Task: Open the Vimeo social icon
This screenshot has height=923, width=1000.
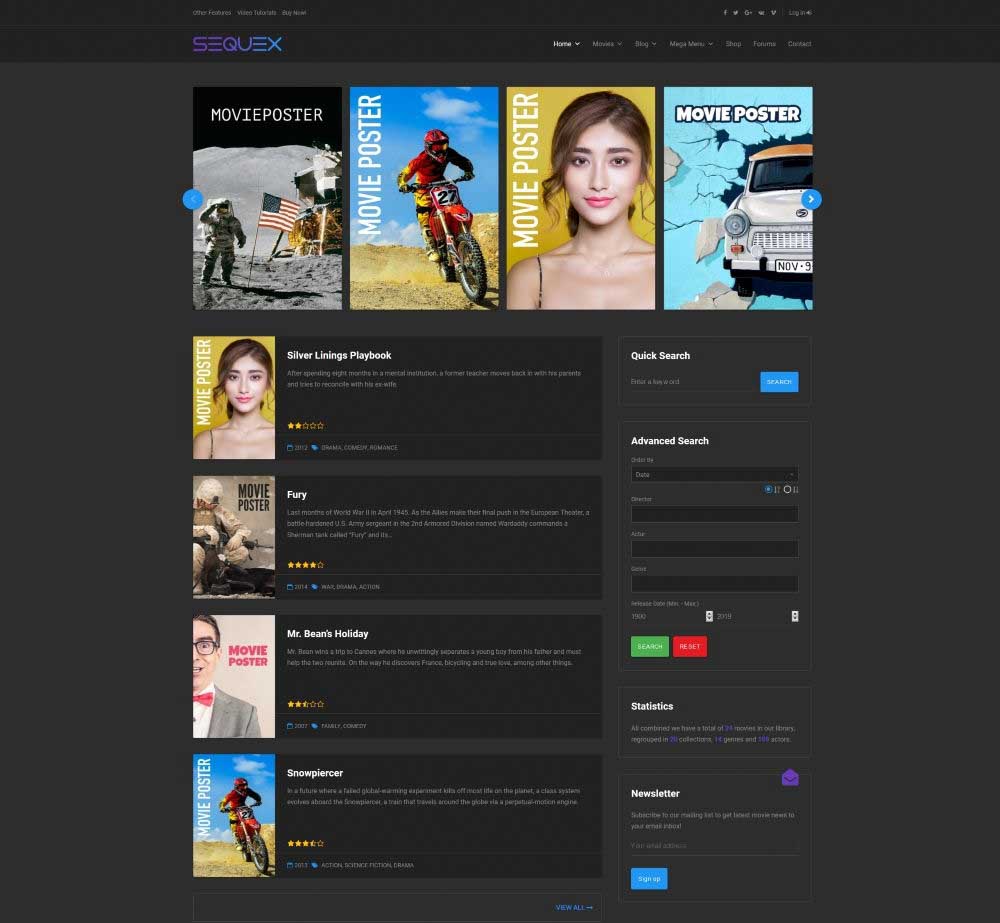Action: [774, 13]
